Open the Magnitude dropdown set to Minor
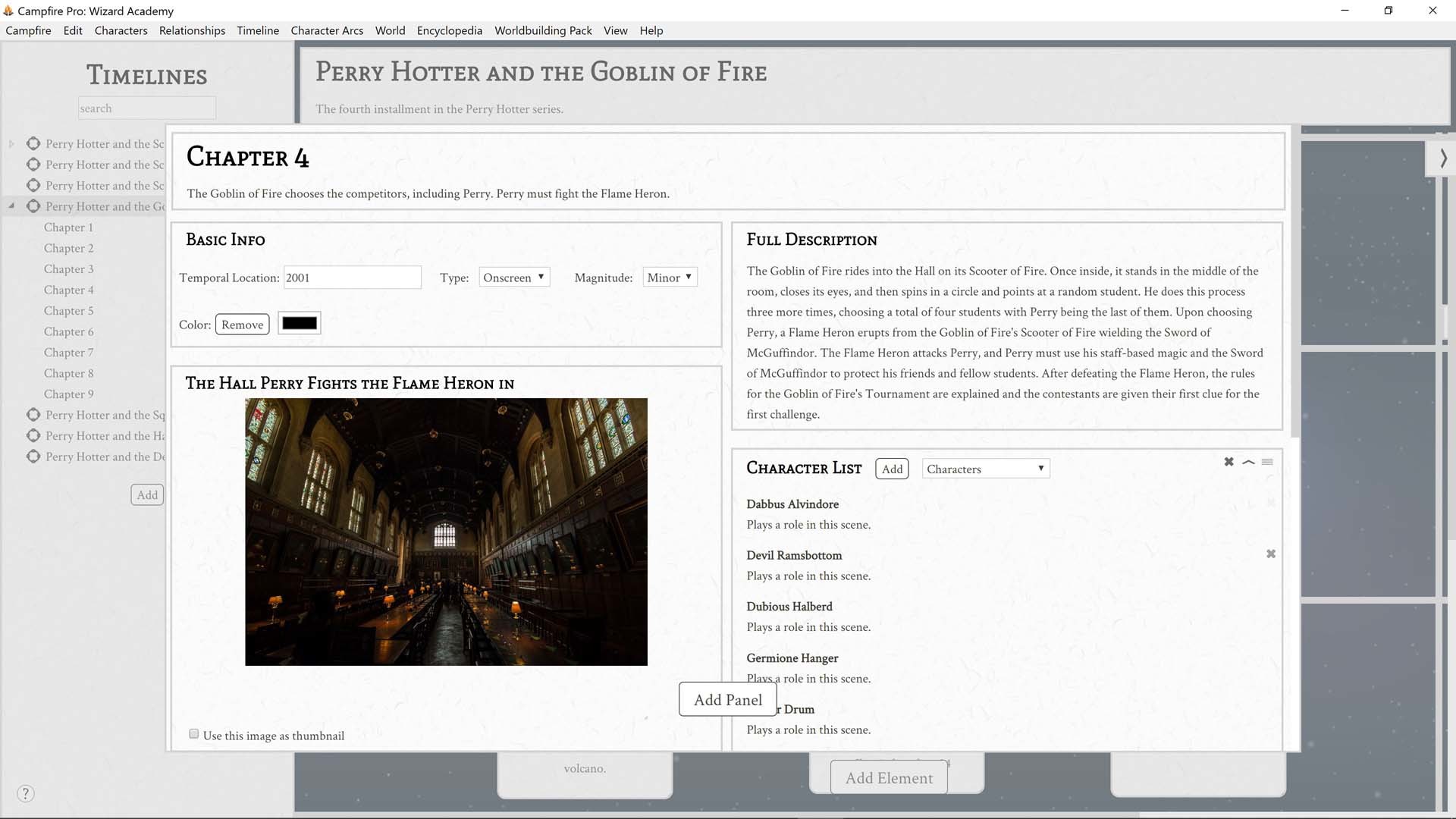The image size is (1456, 819). (669, 277)
